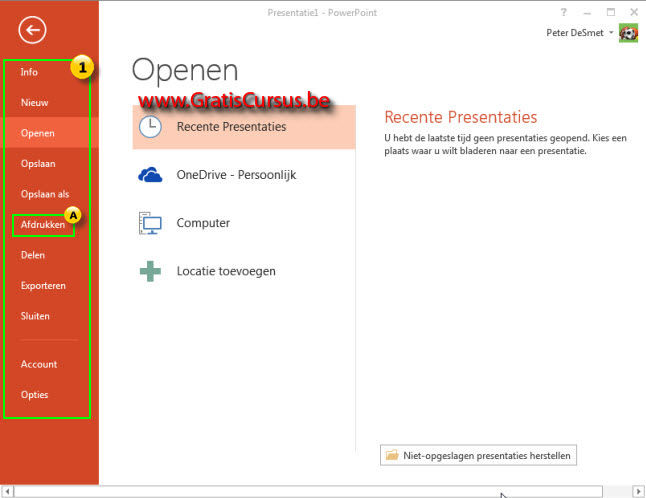Click the horizontal scrollbar right arrow
Image resolution: width=646 pixels, height=498 pixels.
click(639, 491)
